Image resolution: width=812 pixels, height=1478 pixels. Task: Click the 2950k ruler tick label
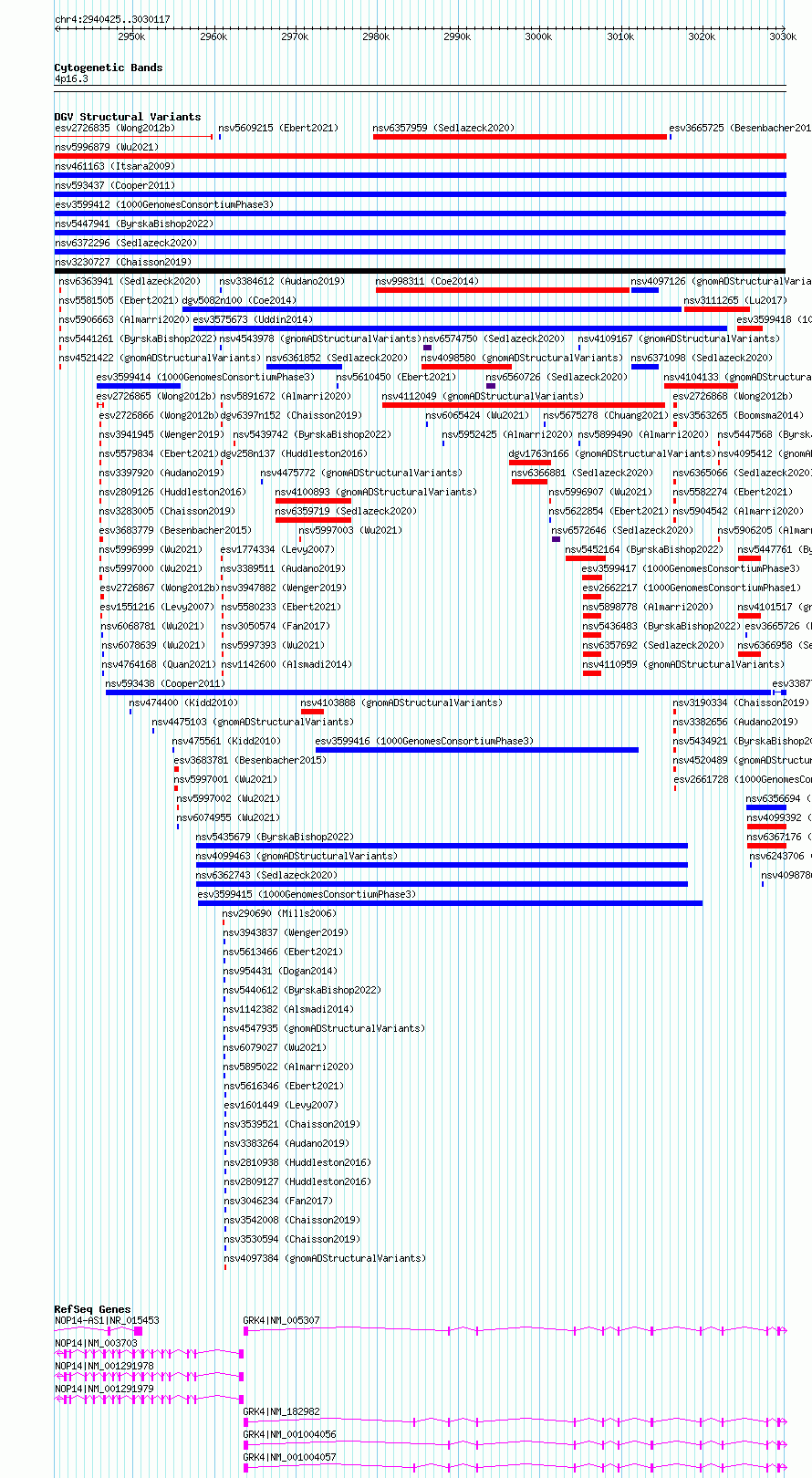click(131, 36)
